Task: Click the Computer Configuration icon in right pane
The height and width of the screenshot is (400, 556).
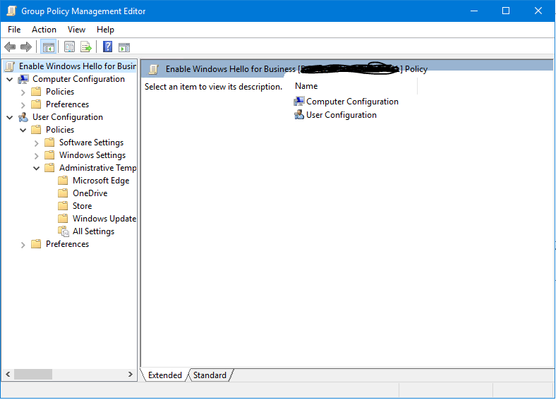Action: click(x=299, y=101)
